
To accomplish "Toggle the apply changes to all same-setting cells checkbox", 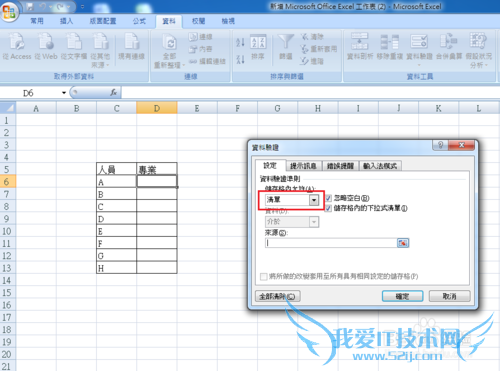I will (263, 276).
